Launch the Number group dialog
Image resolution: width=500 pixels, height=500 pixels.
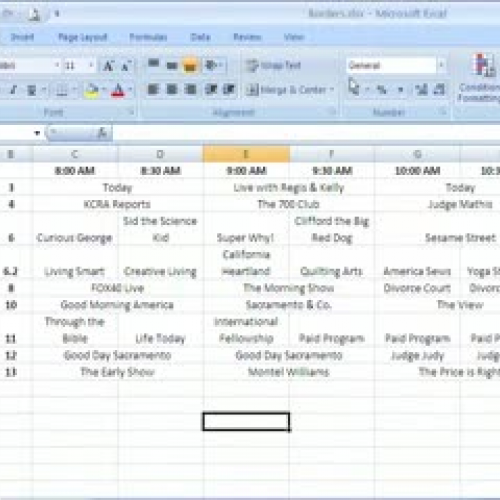[443, 112]
